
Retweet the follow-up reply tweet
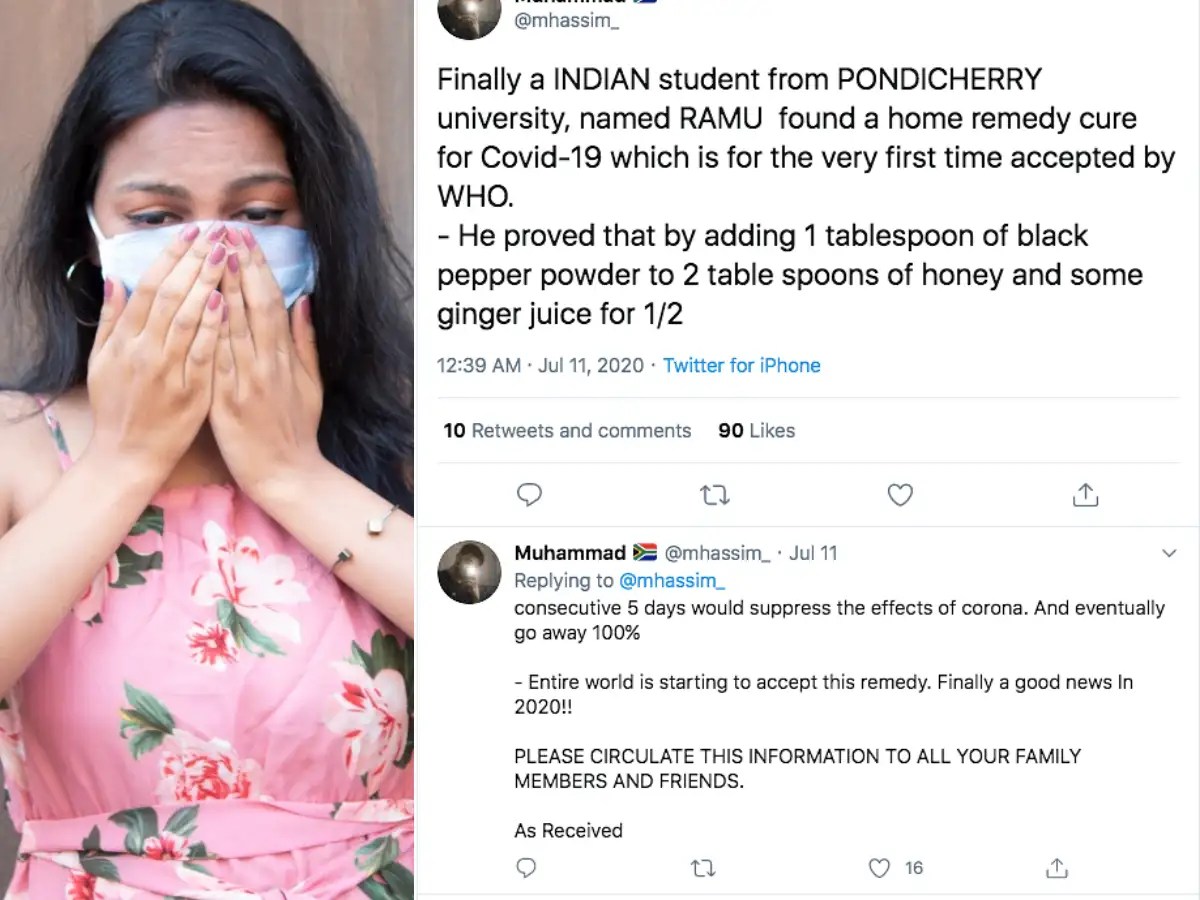[703, 868]
